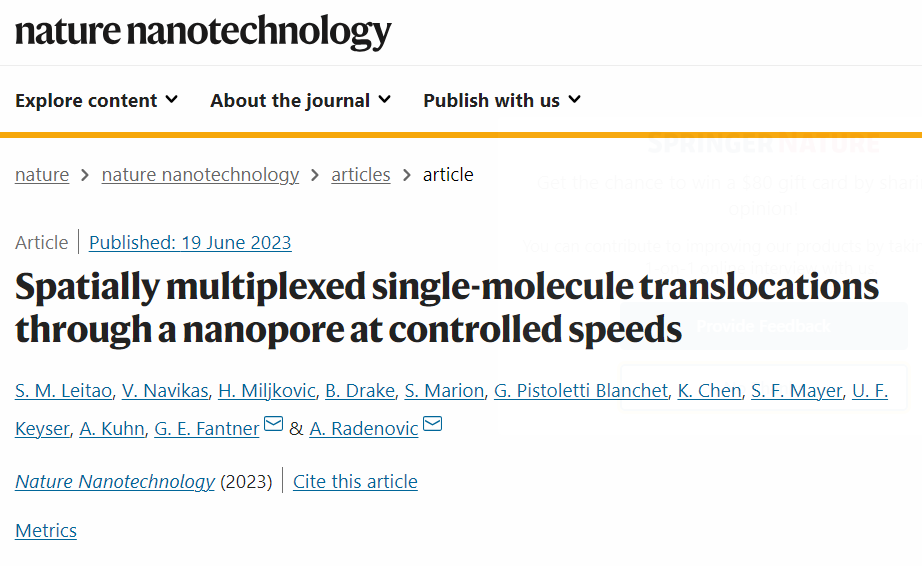Click the nature nanotechnology logo
922x566 pixels.
203,32
